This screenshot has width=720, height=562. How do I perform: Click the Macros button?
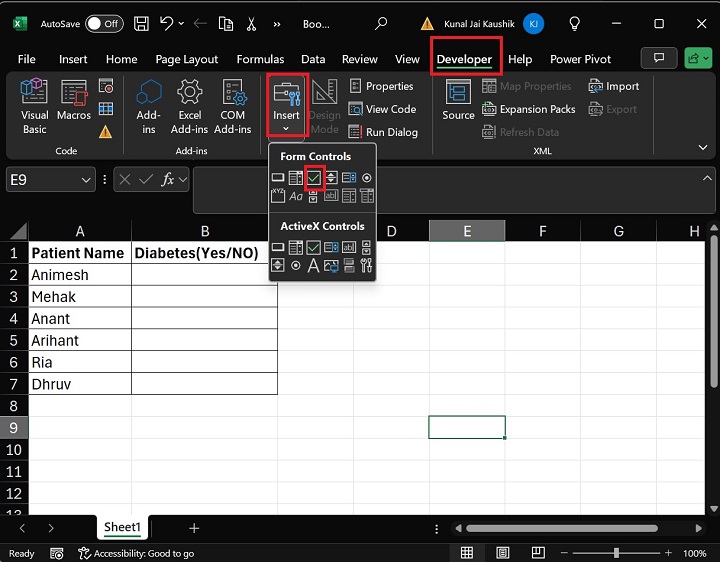(x=74, y=106)
